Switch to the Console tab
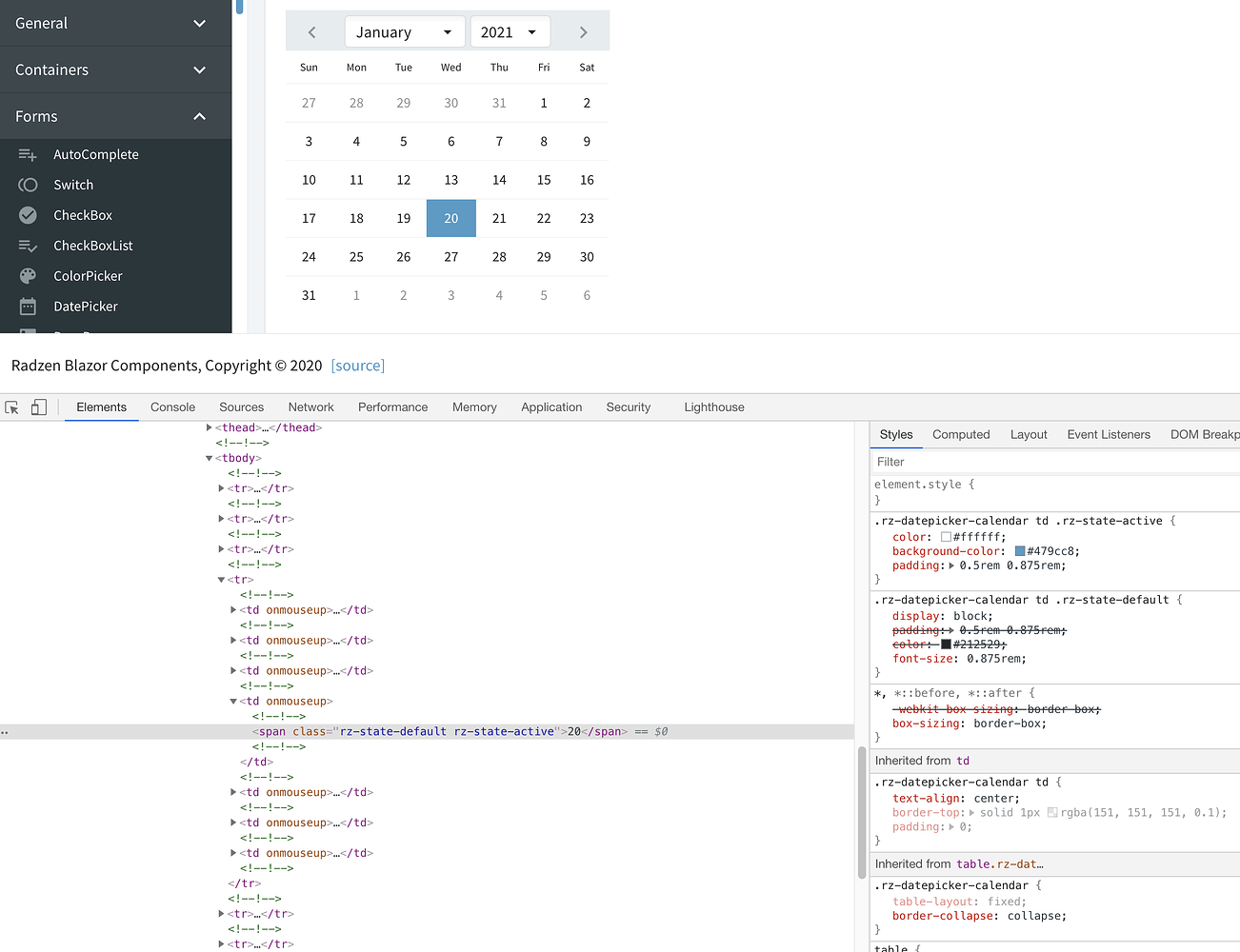Image resolution: width=1240 pixels, height=952 pixels. click(172, 407)
